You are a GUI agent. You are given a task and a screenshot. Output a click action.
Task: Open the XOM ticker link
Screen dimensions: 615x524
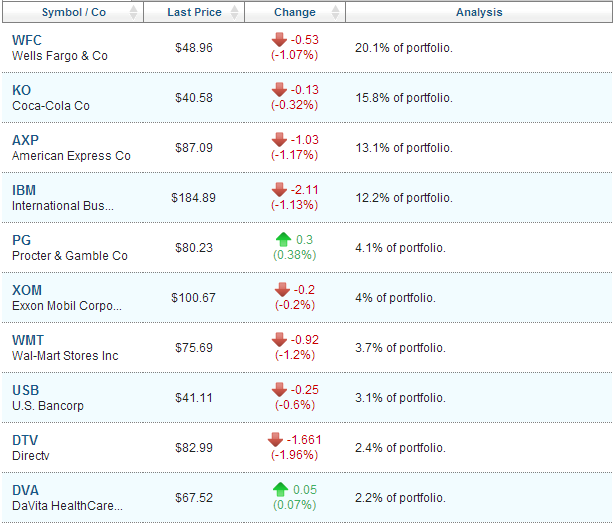(27, 290)
